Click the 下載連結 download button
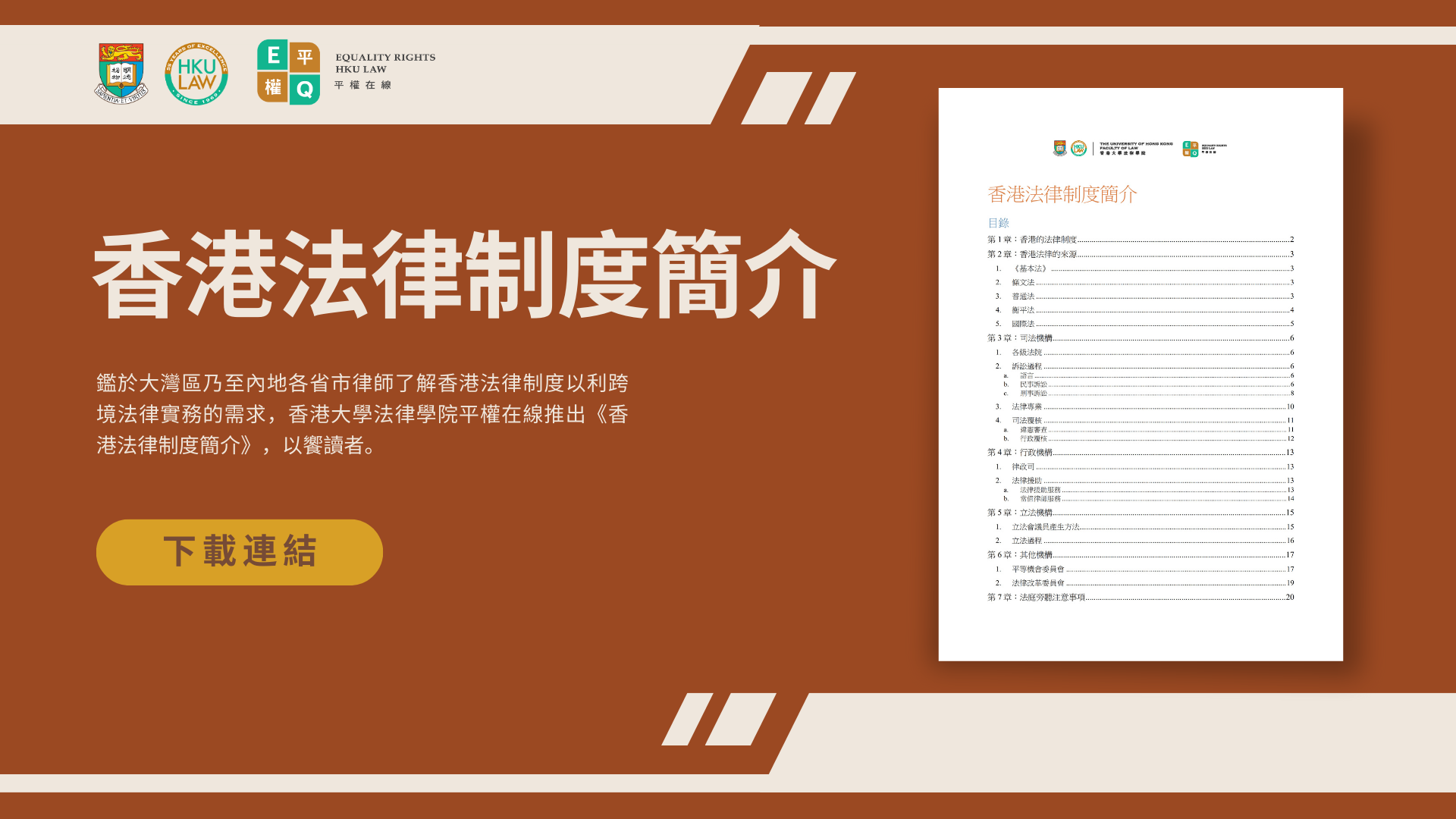Screen dimensions: 1456x819 pyautogui.click(x=240, y=552)
